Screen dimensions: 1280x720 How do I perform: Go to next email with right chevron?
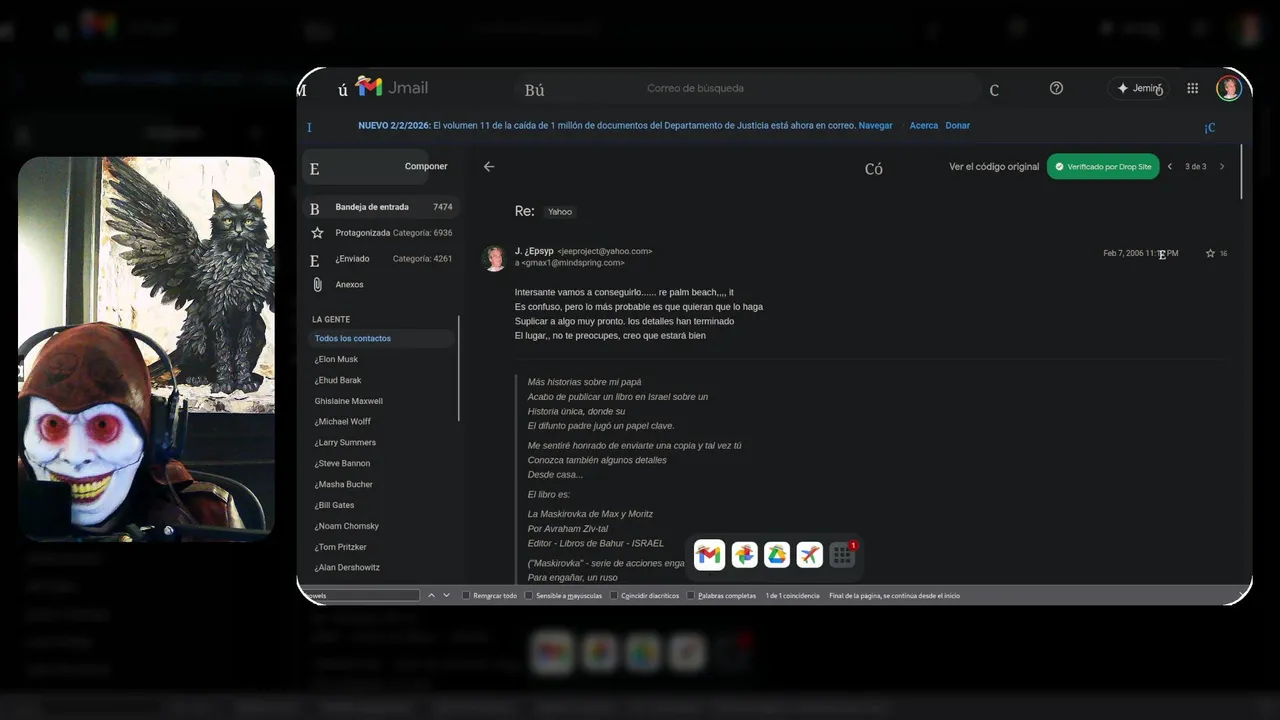[x=1221, y=167]
